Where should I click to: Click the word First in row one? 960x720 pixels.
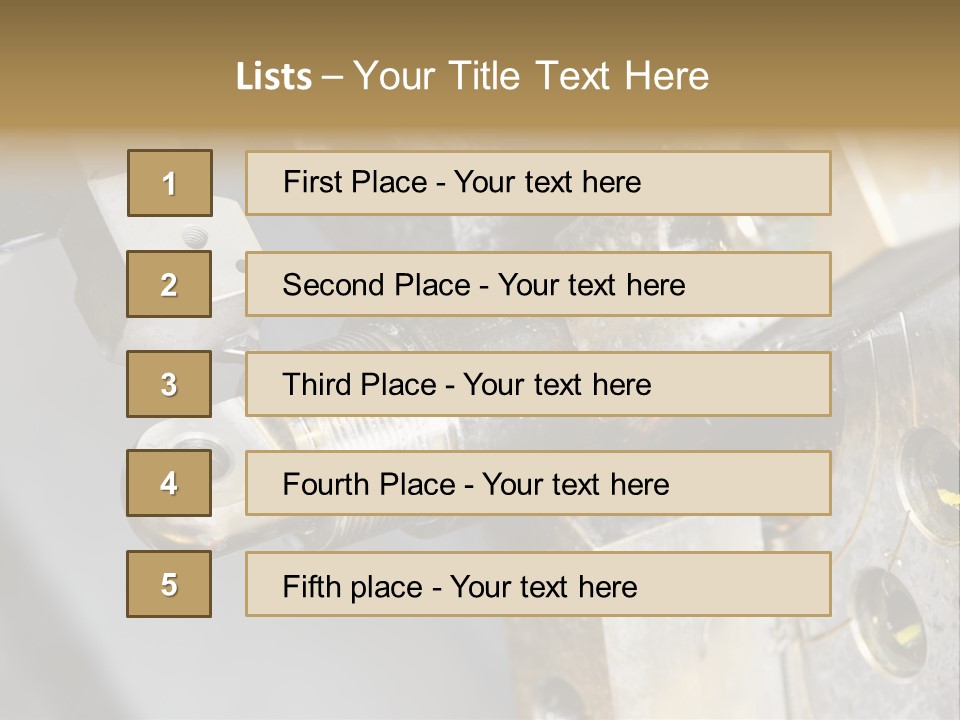click(x=311, y=182)
